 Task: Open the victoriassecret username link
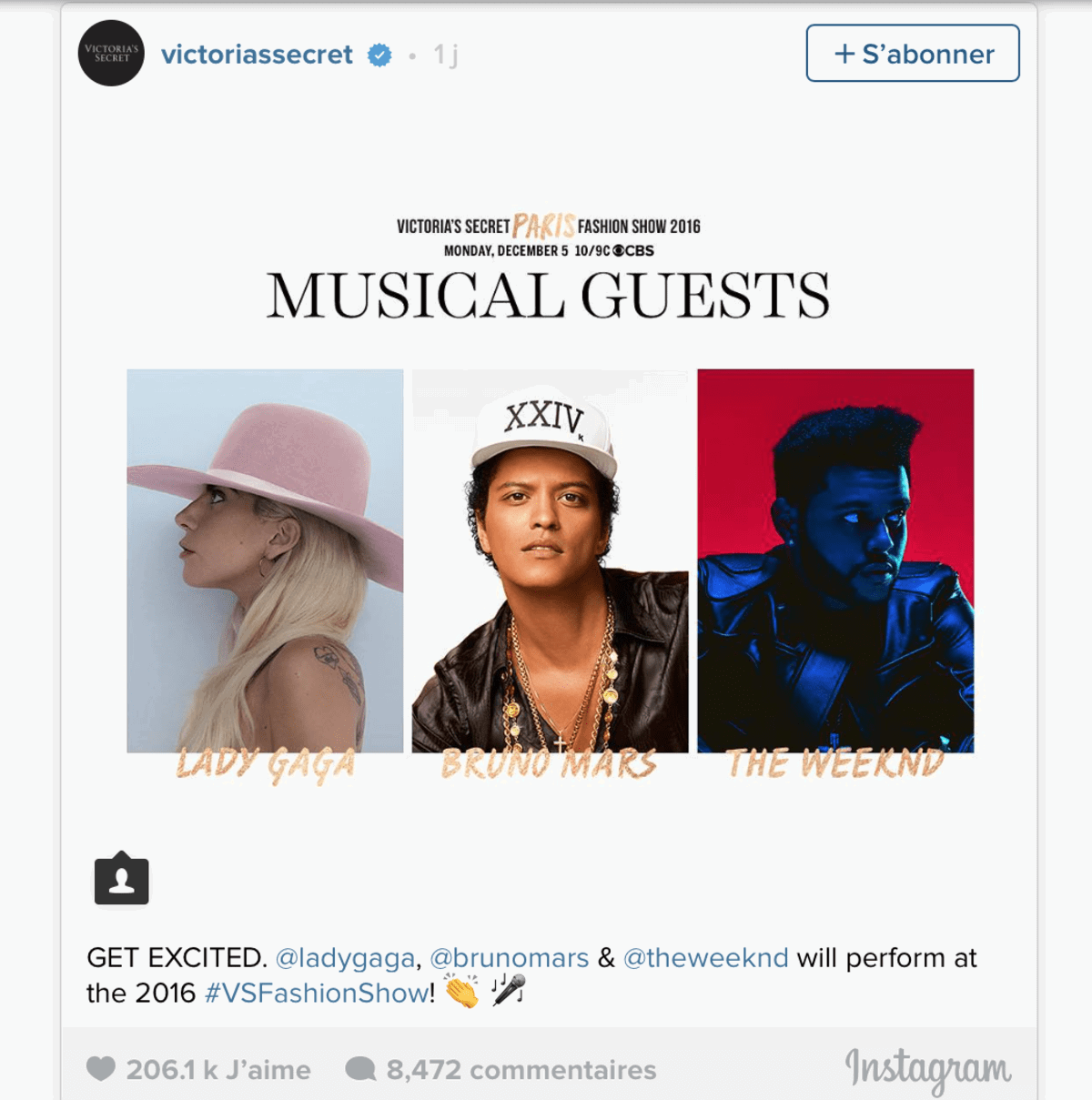(x=257, y=55)
